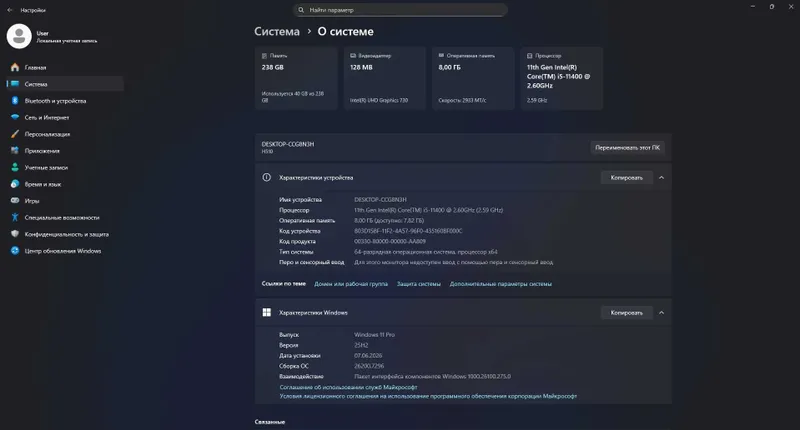Viewport: 800px width, 430px height.
Task: Collapse the Характеристики Windows section chevron
Action: point(661,313)
